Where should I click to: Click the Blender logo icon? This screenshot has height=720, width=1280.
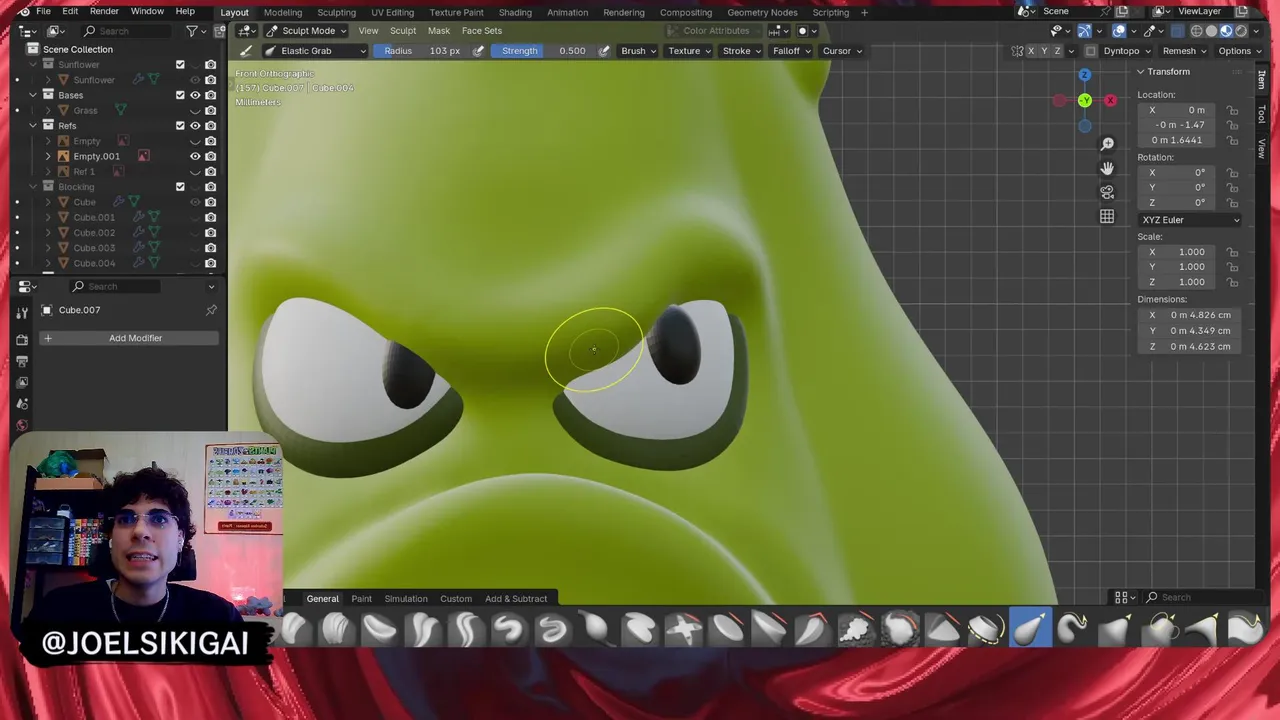24,12
